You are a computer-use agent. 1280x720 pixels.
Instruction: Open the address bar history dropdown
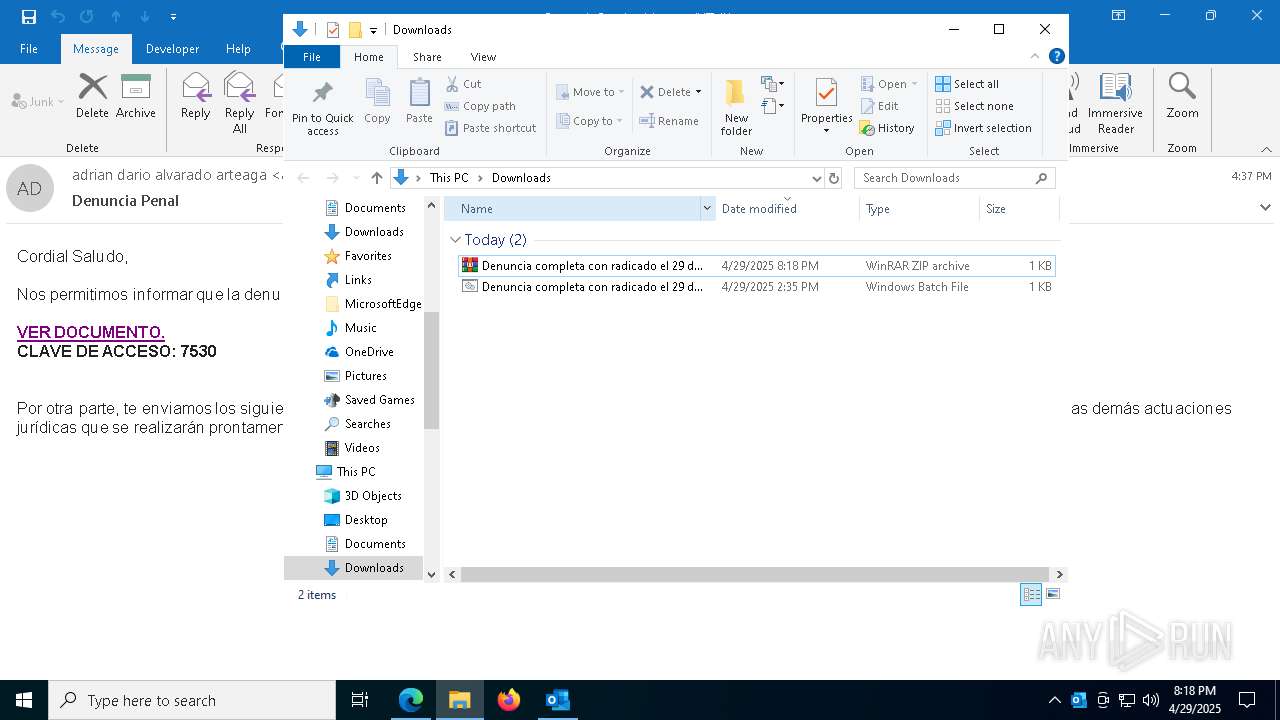(x=816, y=178)
